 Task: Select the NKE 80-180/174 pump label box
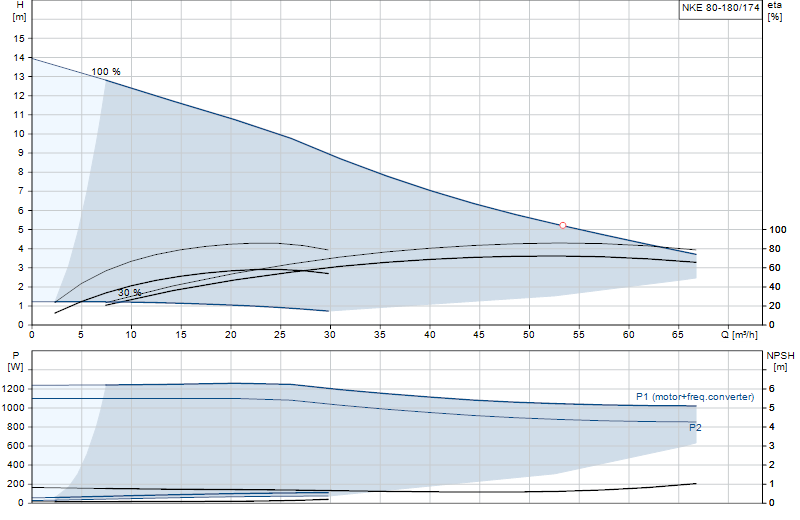point(720,9)
